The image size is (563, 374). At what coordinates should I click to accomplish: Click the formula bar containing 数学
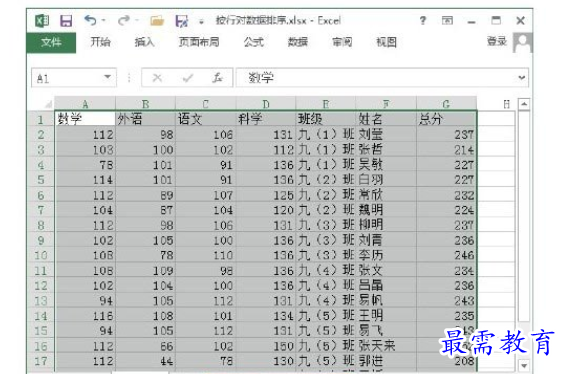[x=376, y=78]
